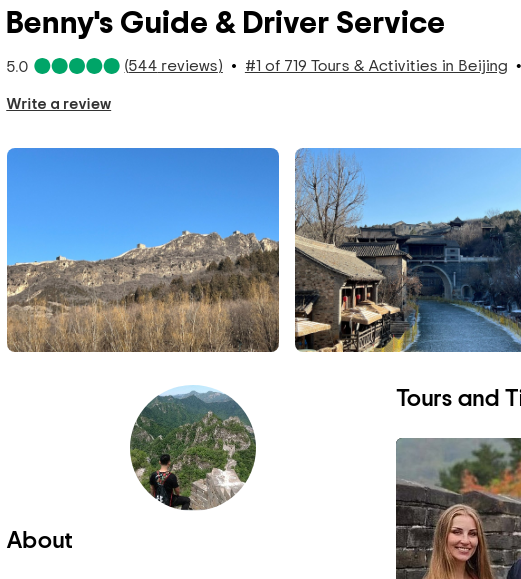Click the 5.0 rating score
Screen dimensions: 521x579
pyautogui.click(x=17, y=67)
